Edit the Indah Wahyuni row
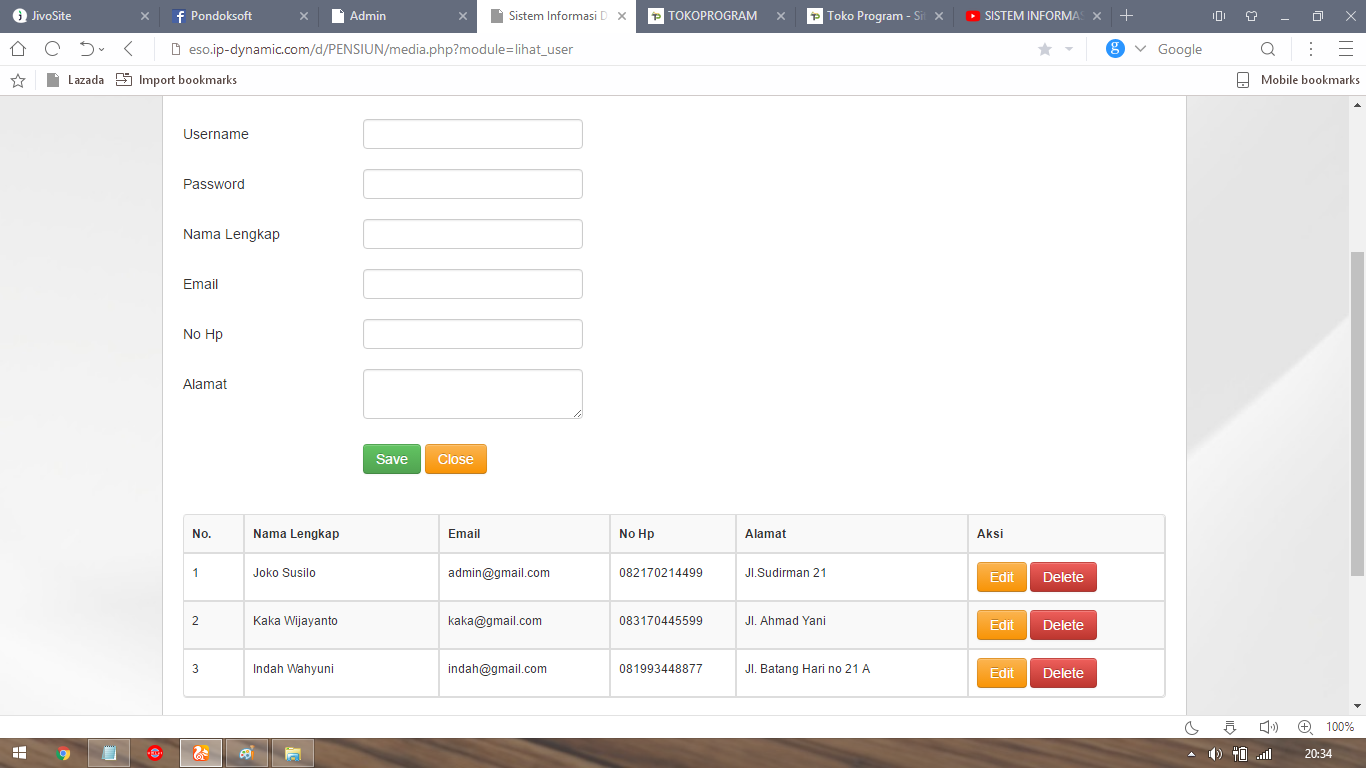This screenshot has height=768, width=1366. 1002,673
